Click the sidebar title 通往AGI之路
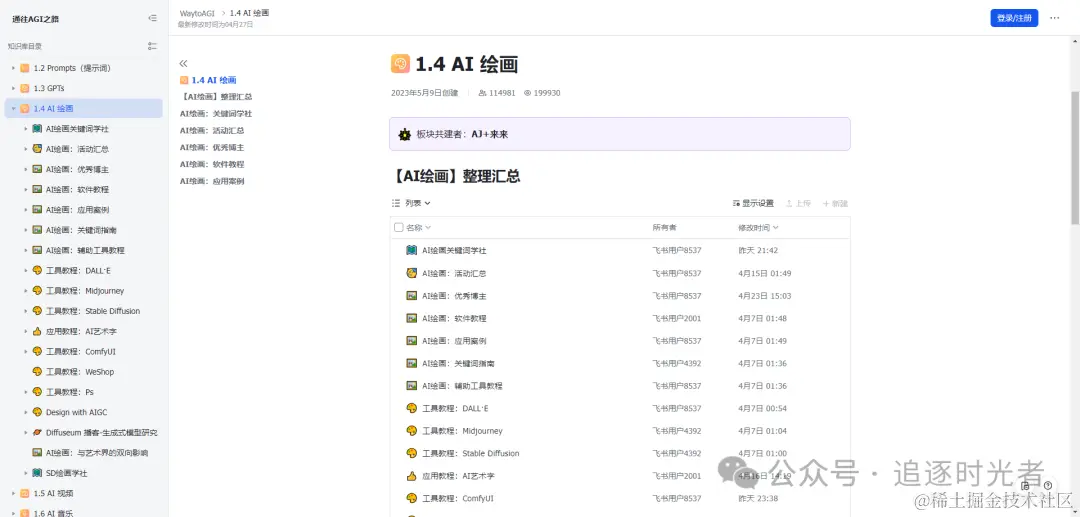Screen dimensions: 1080x517 (35, 19)
